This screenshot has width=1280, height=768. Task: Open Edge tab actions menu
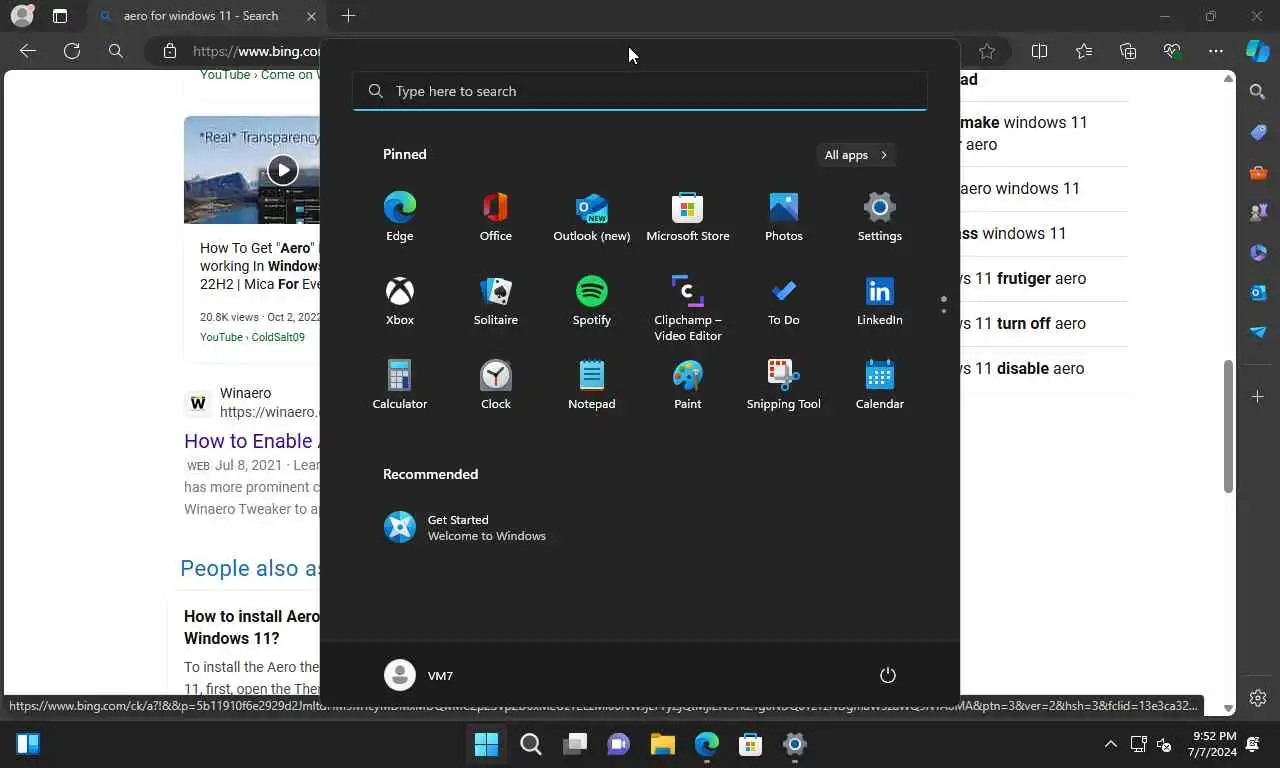(60, 16)
